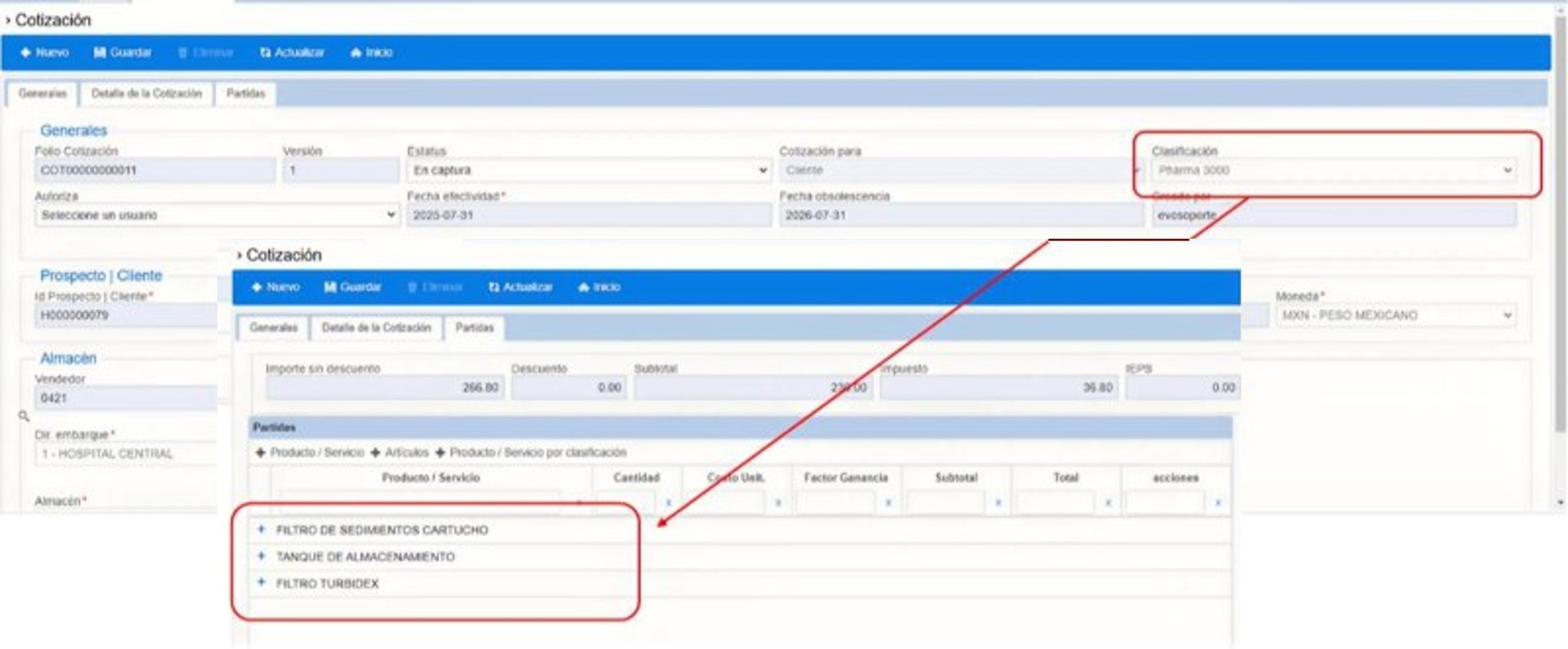1568x649 pixels.
Task: Add Producto / Servicio por clasificación
Action: pyautogui.click(x=441, y=452)
